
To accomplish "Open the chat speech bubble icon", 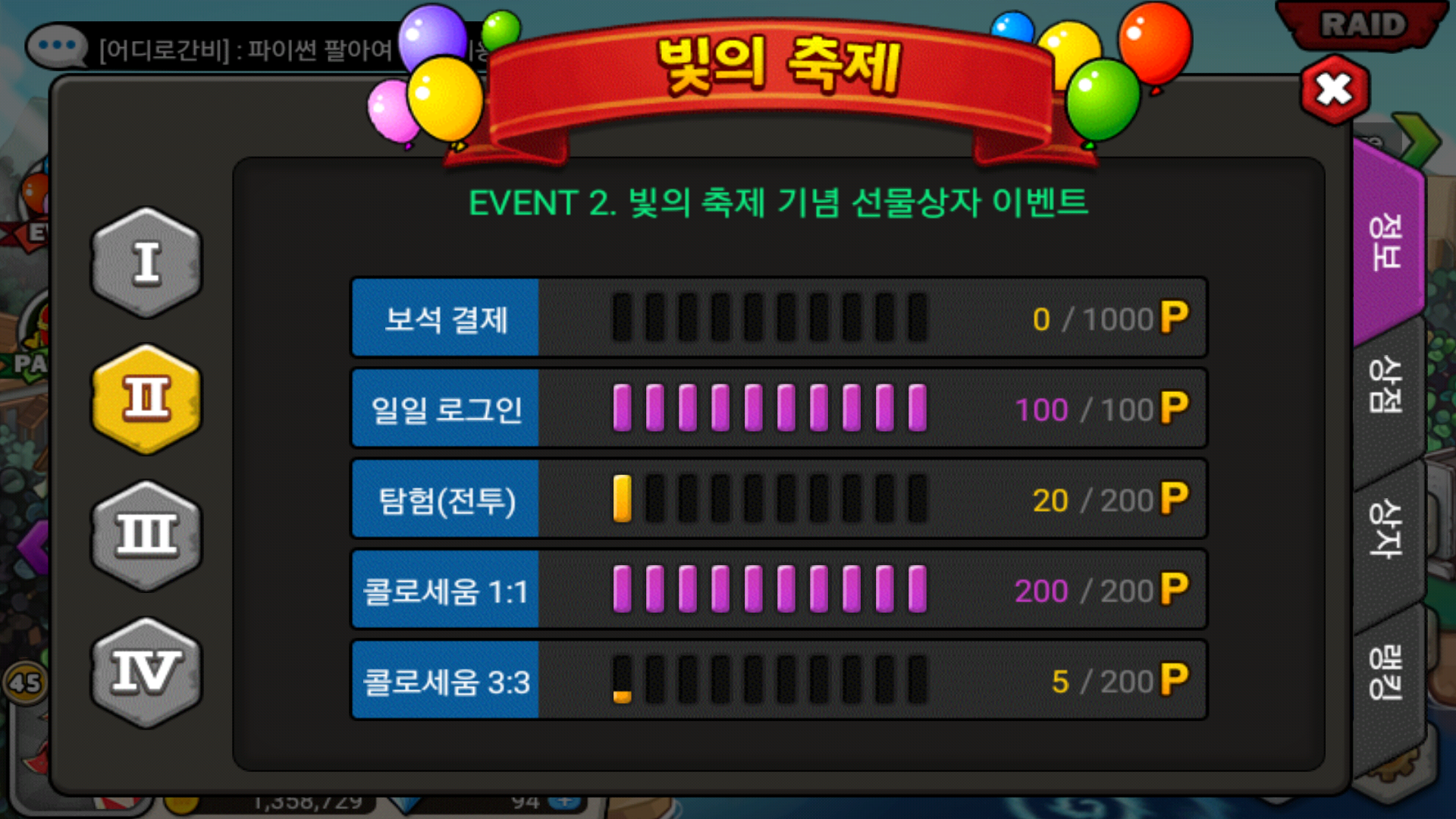I will point(57,45).
